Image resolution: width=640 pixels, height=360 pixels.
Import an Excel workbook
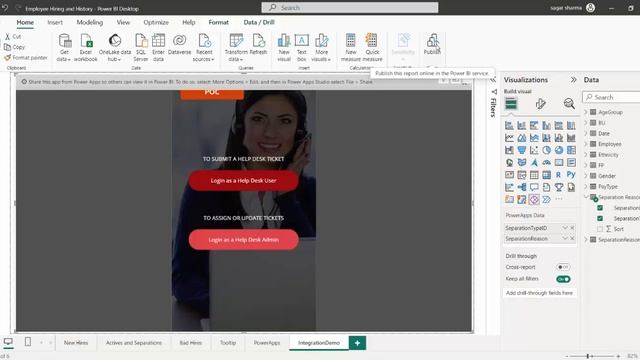86,47
